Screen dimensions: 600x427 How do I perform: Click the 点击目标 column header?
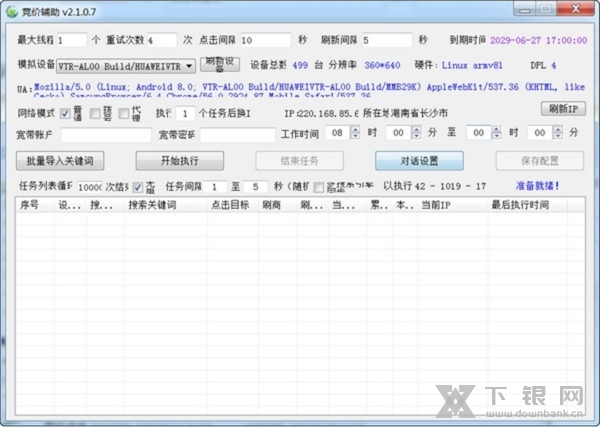[x=233, y=205]
